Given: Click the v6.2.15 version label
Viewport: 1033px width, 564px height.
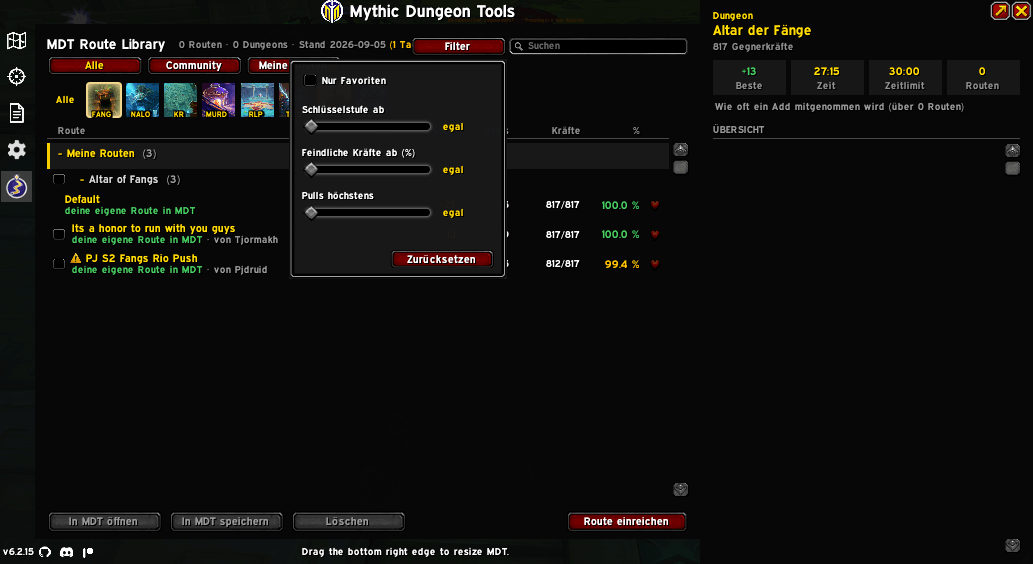Looking at the screenshot, I should (x=18, y=552).
